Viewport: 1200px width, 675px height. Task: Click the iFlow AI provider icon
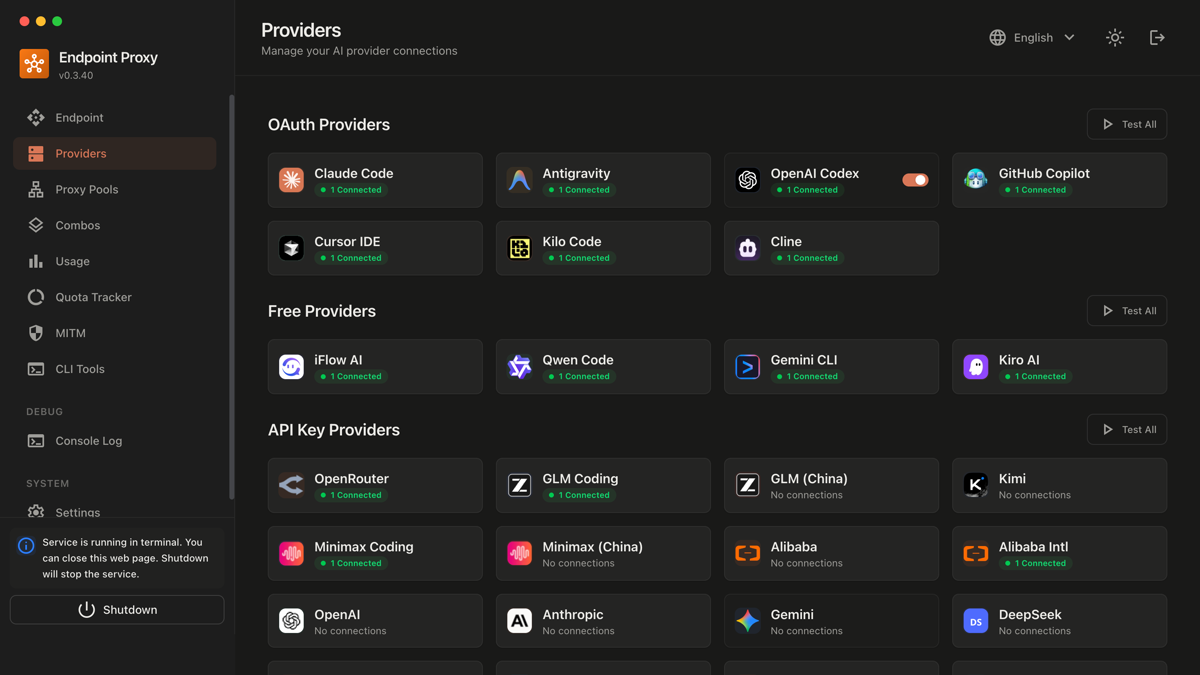tap(291, 367)
